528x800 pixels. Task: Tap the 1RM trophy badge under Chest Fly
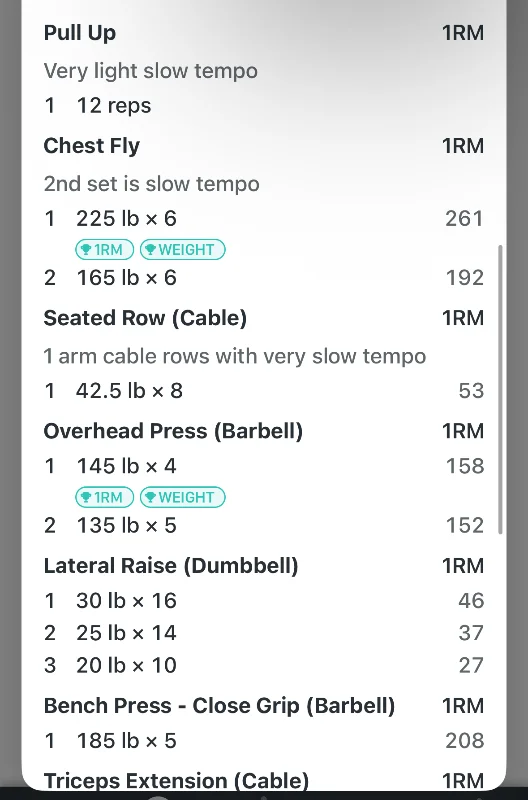105,249
